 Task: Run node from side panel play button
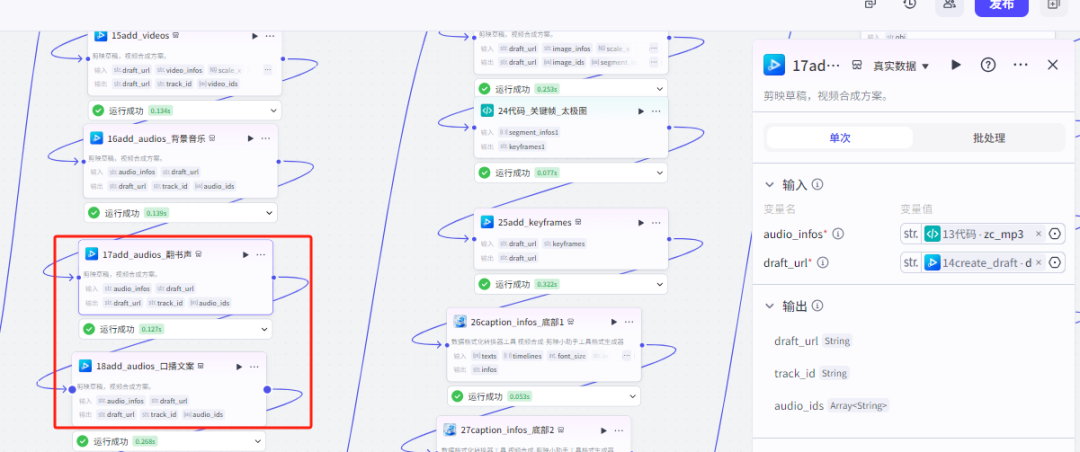point(956,65)
